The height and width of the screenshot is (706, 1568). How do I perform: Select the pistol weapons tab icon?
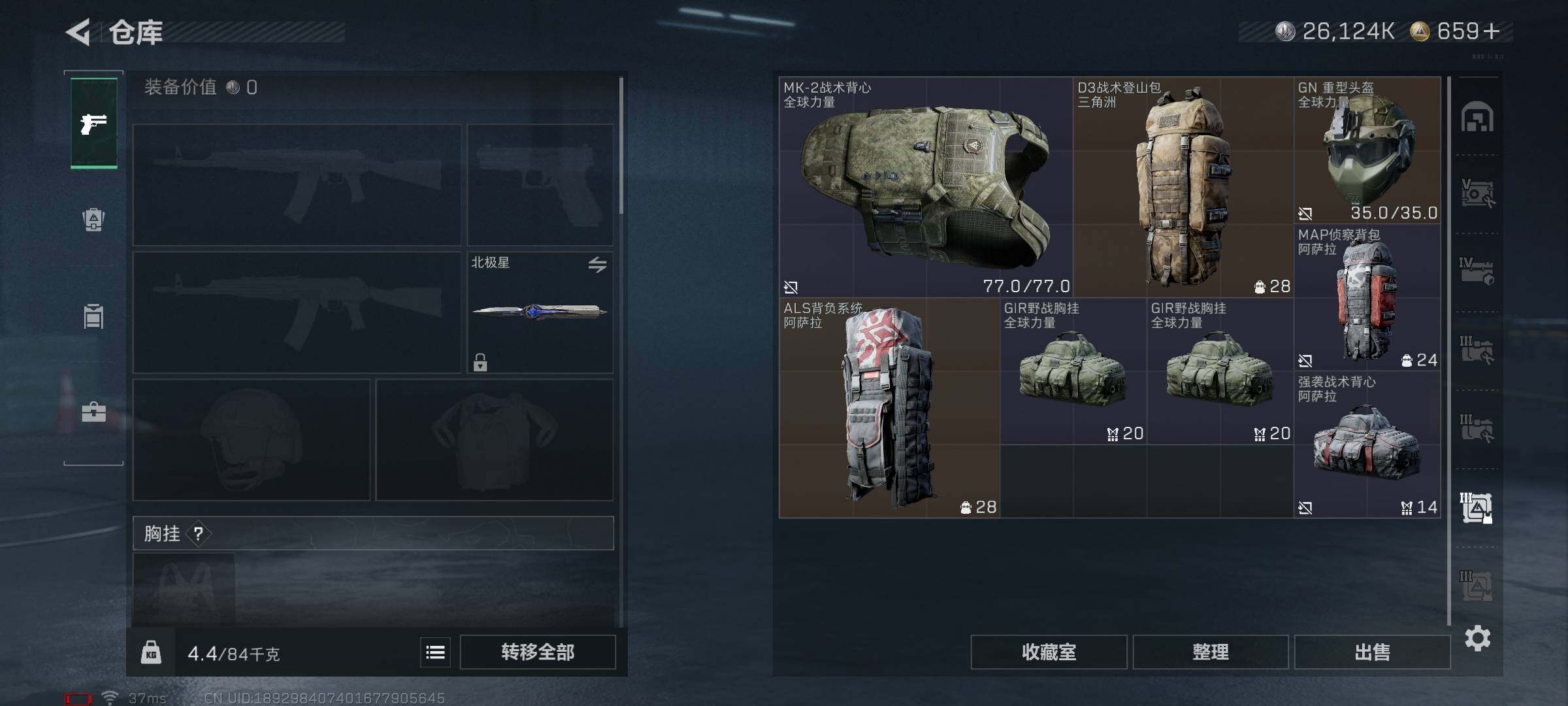[x=93, y=123]
